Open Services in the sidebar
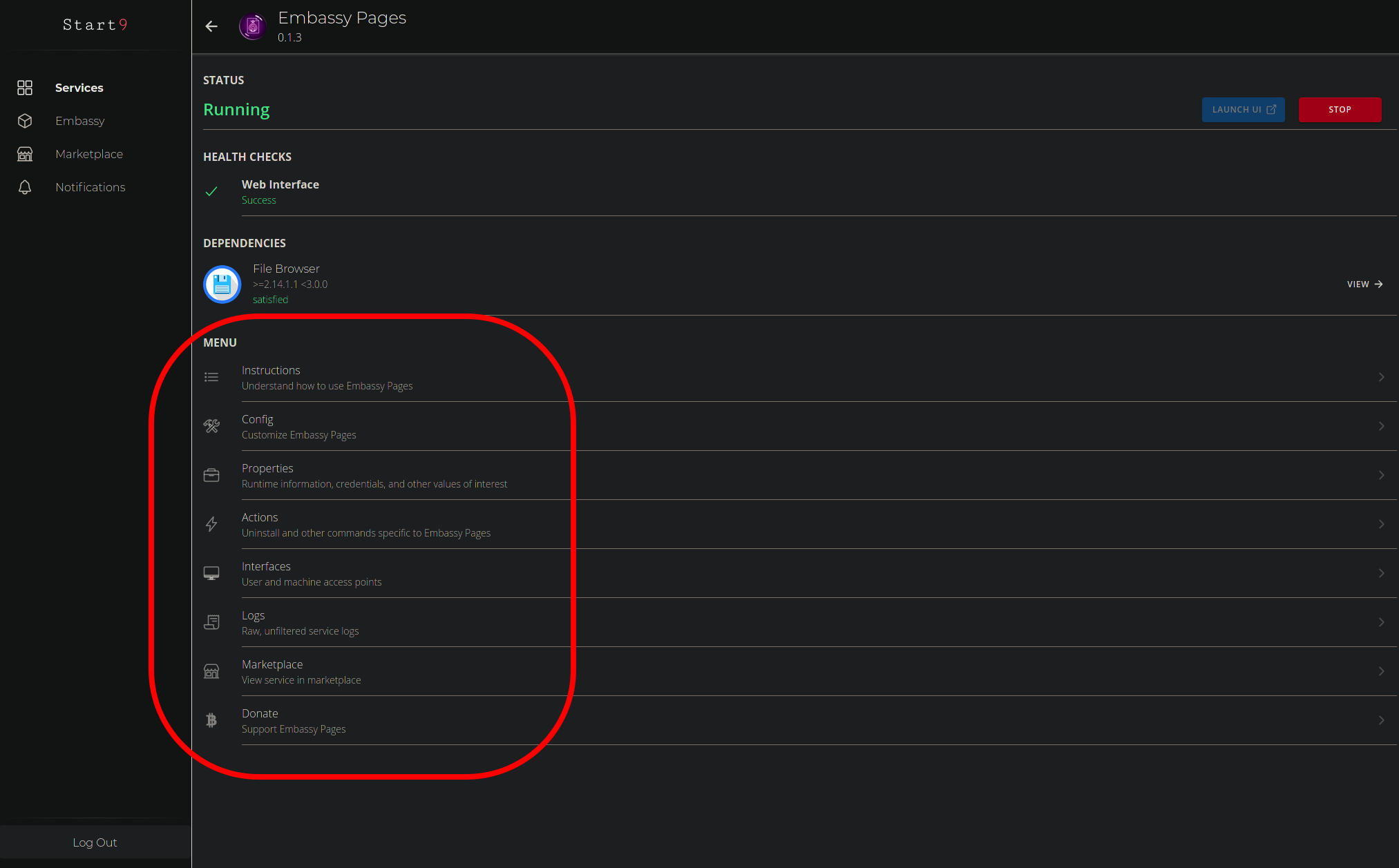1399x868 pixels. click(x=79, y=88)
